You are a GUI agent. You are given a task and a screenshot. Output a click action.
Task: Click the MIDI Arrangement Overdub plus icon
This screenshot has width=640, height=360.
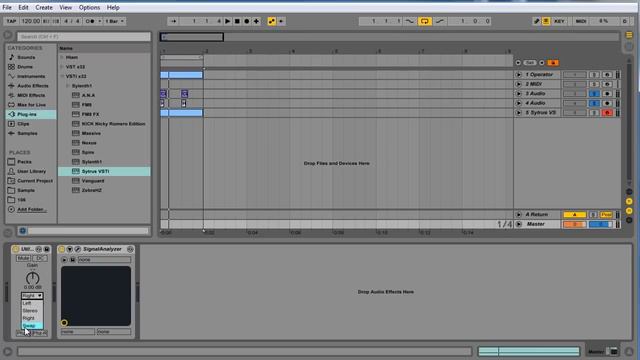point(256,21)
